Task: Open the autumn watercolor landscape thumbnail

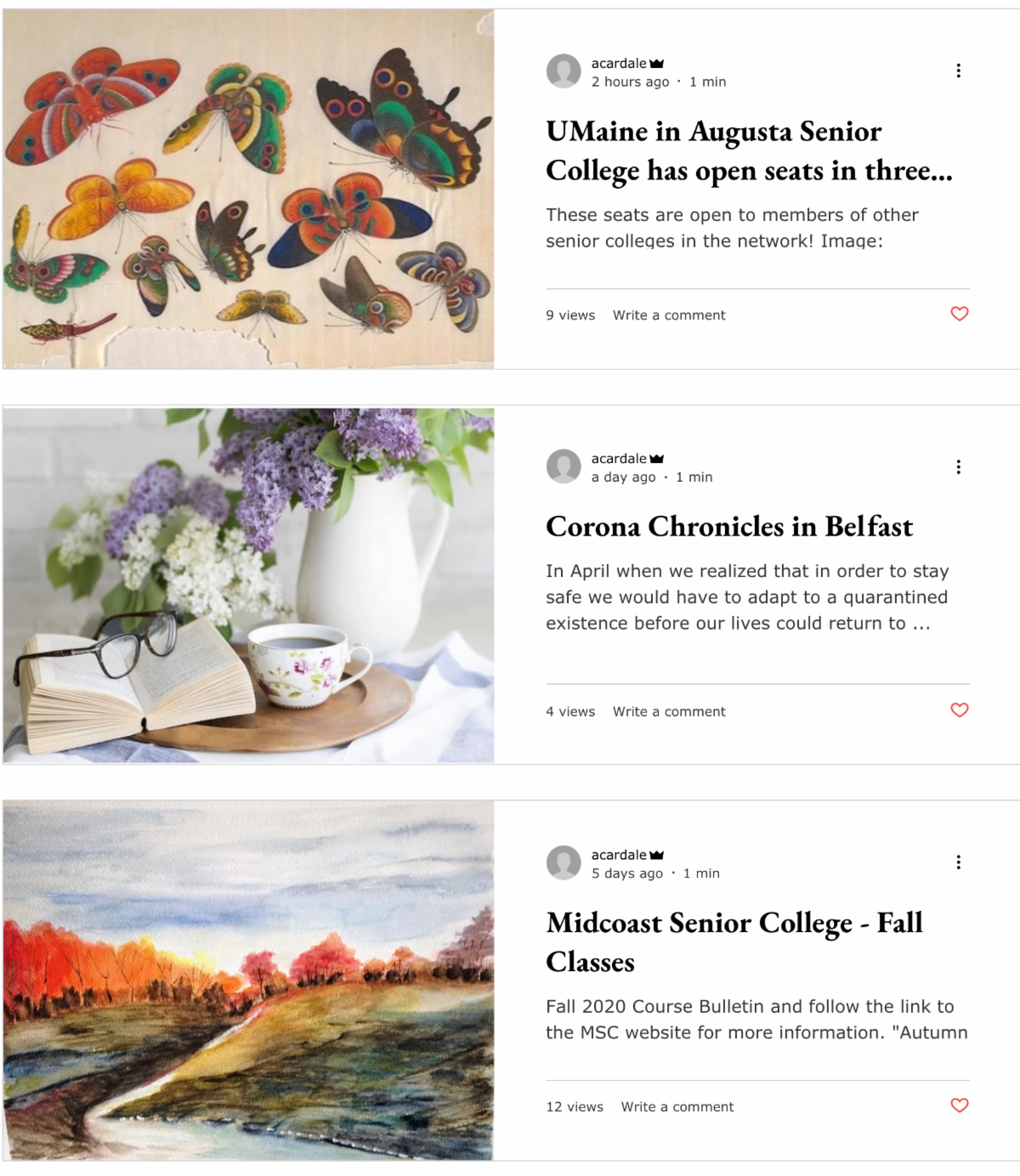Action: point(248,981)
